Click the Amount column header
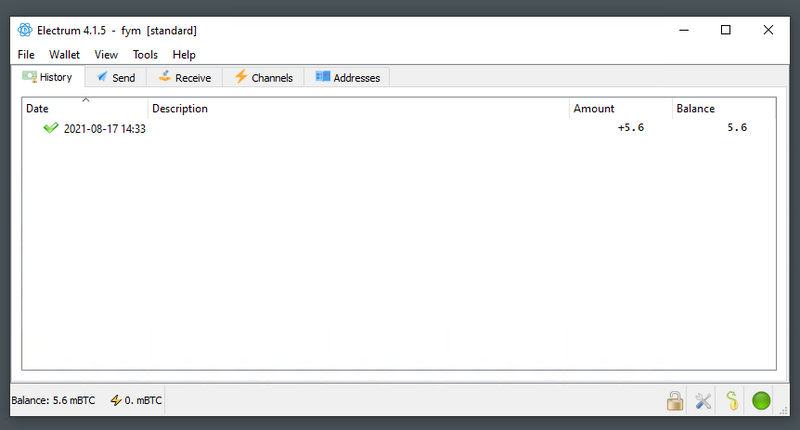The height and width of the screenshot is (430, 800). coord(620,108)
